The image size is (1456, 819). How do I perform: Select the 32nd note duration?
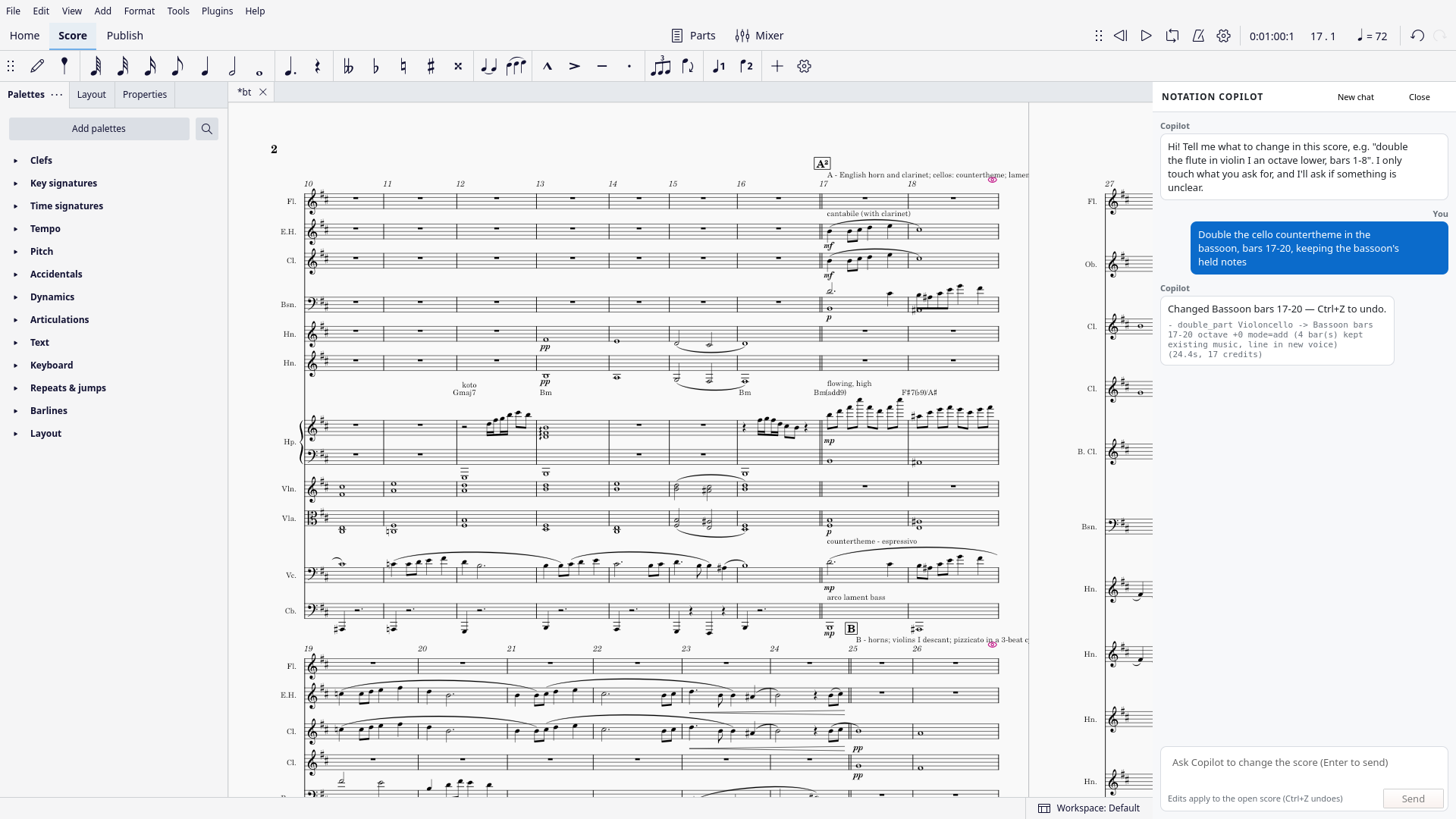point(123,67)
